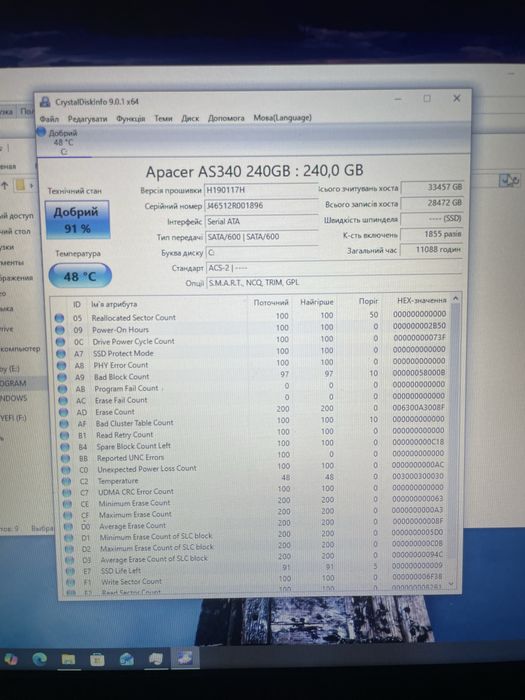The image size is (525, 700).
Task: Open the Диск menu
Action: (x=190, y=118)
